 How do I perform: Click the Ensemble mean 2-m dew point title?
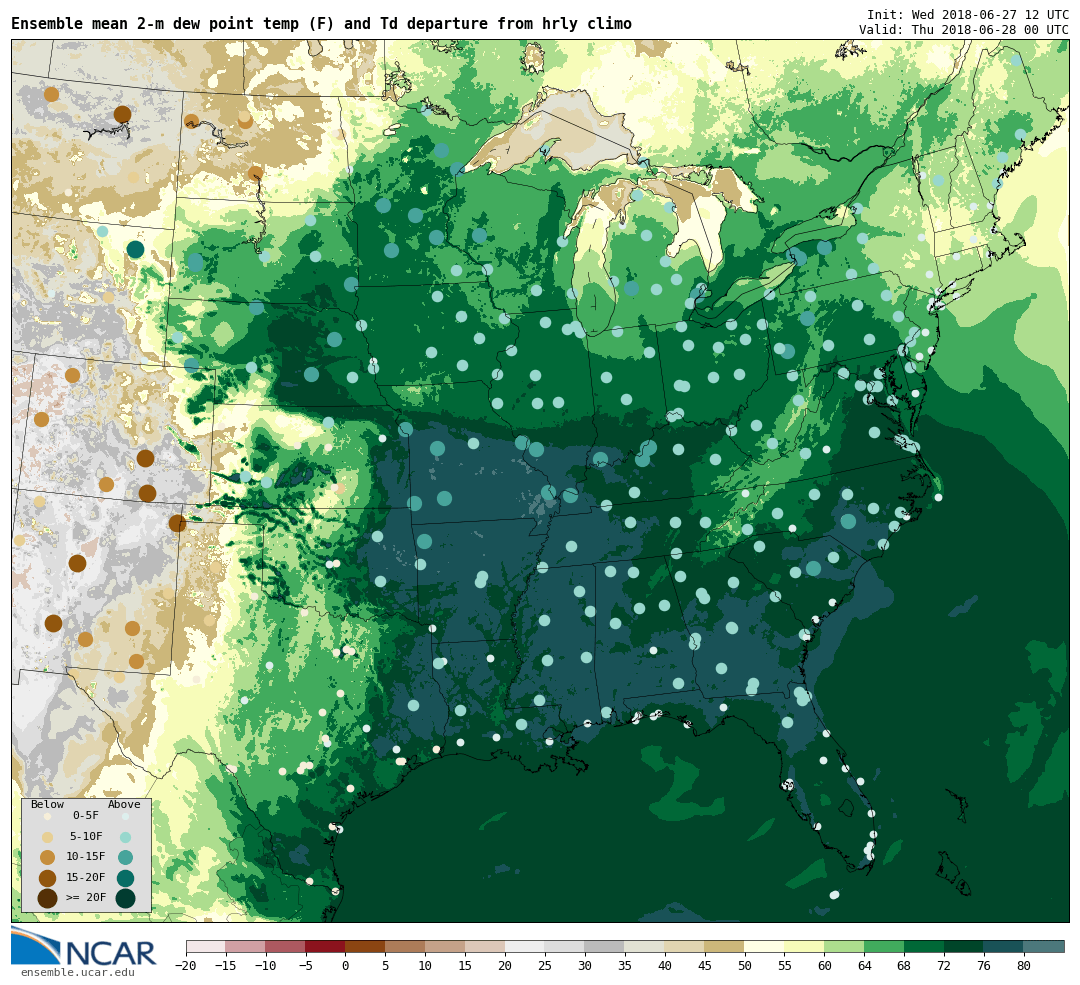pyautogui.click(x=322, y=24)
